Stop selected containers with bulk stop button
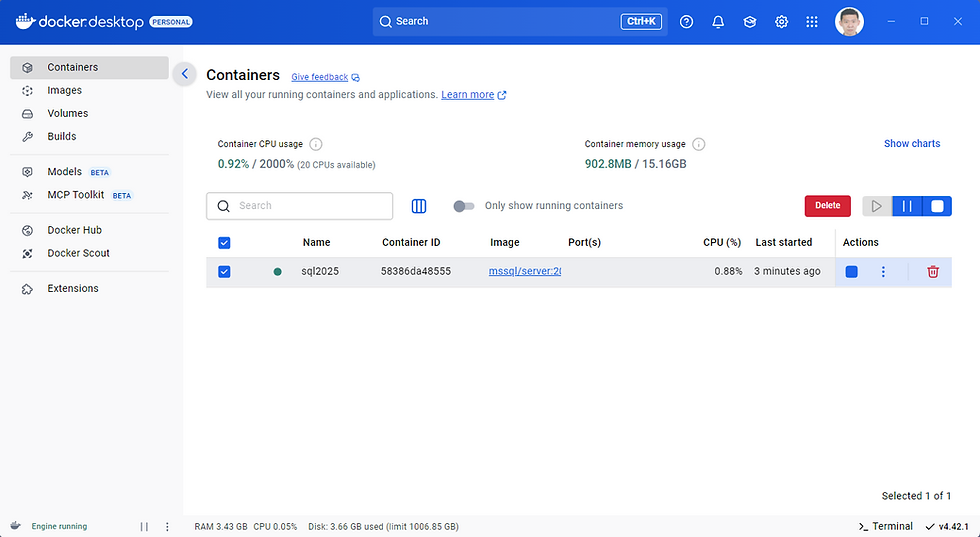The width and height of the screenshot is (980, 537). coord(937,206)
